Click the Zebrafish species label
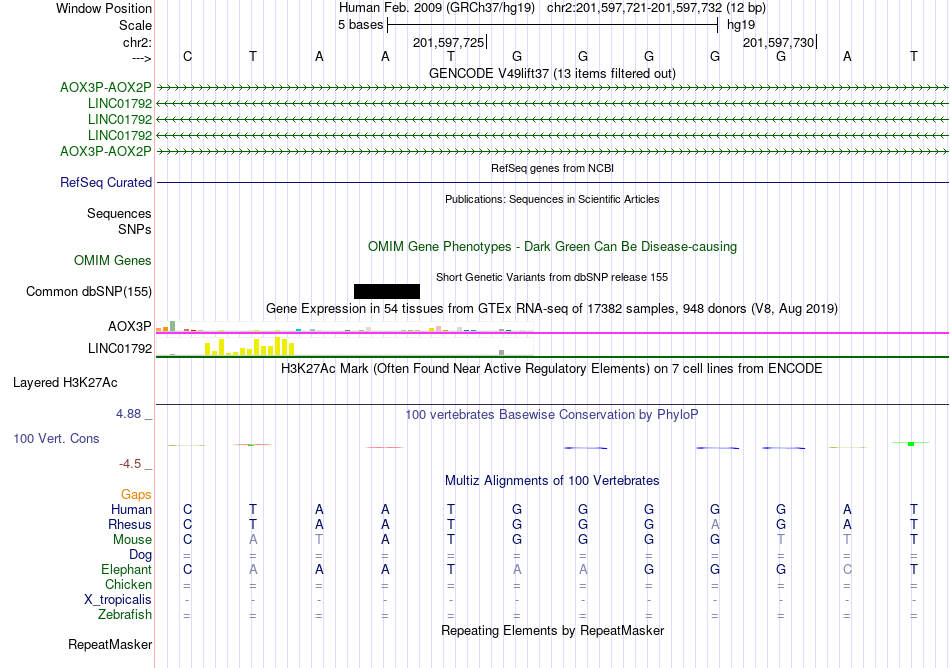The image size is (950, 668). [125, 614]
